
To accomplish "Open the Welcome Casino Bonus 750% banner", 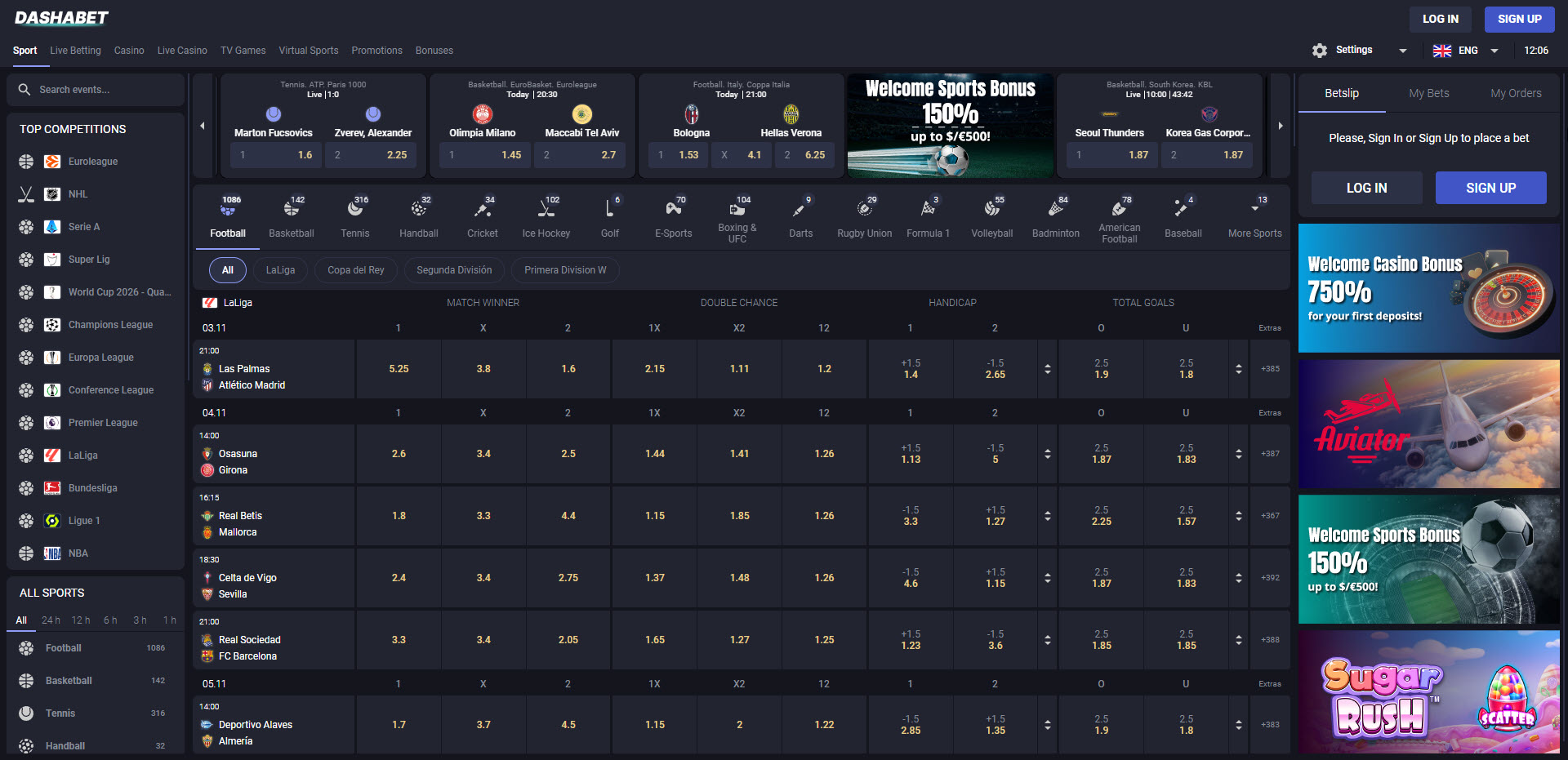I will click(x=1429, y=288).
